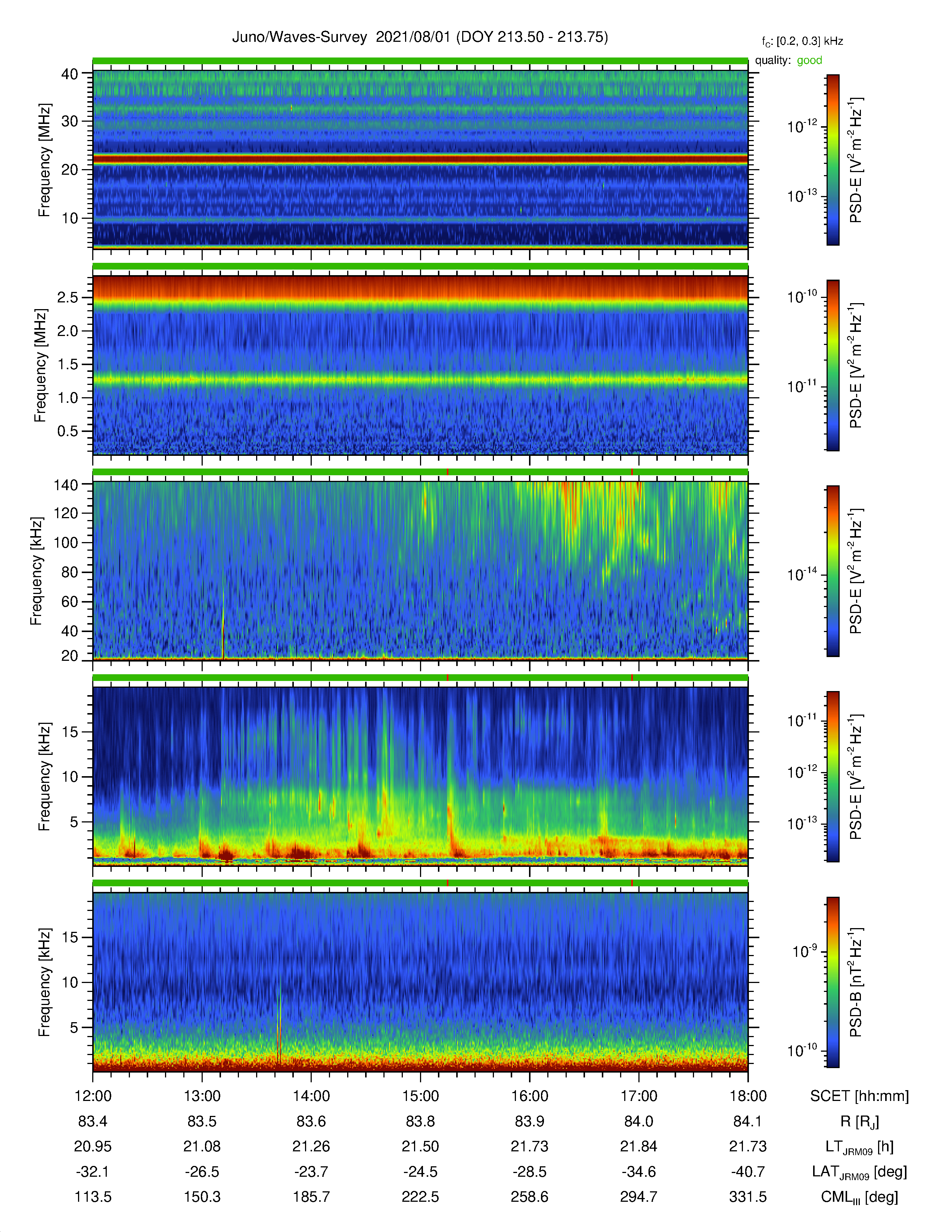The height and width of the screenshot is (1232, 952).
Task: Click the bright 22 MHz red emission band
Action: 420,160
